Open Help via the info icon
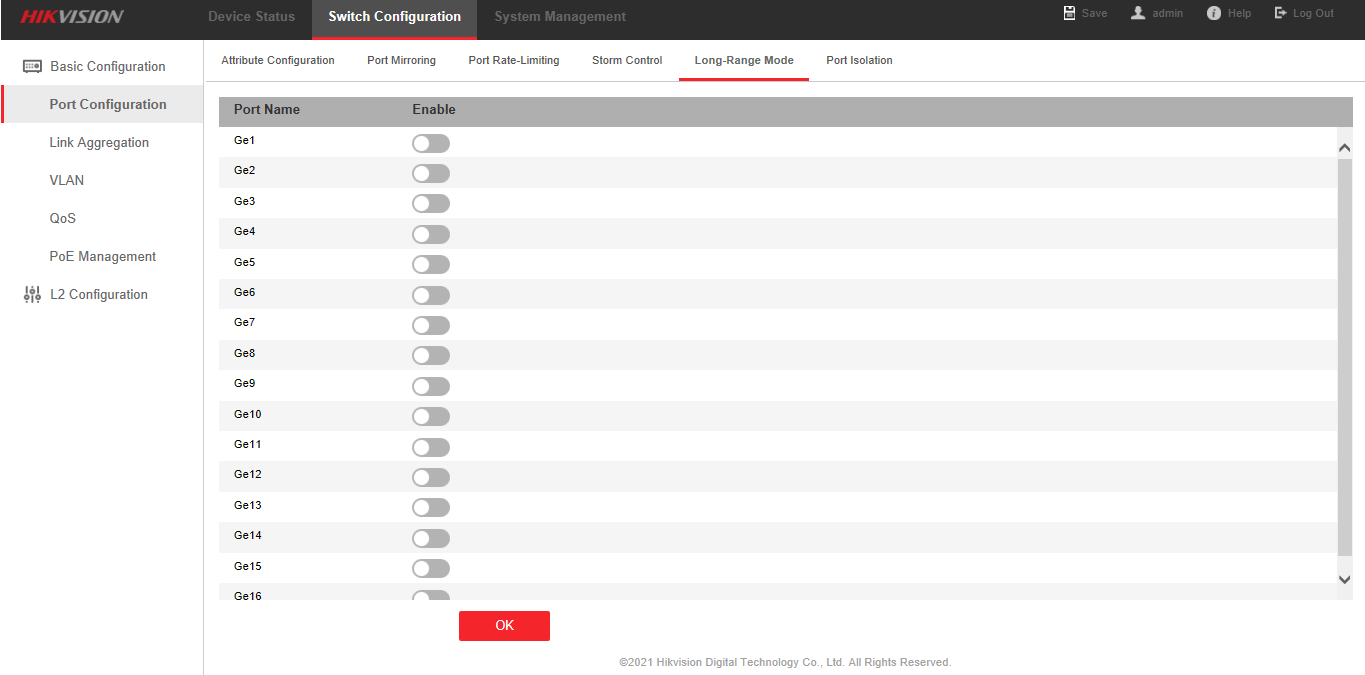Screen dimensions: 1365x675 coord(1214,13)
